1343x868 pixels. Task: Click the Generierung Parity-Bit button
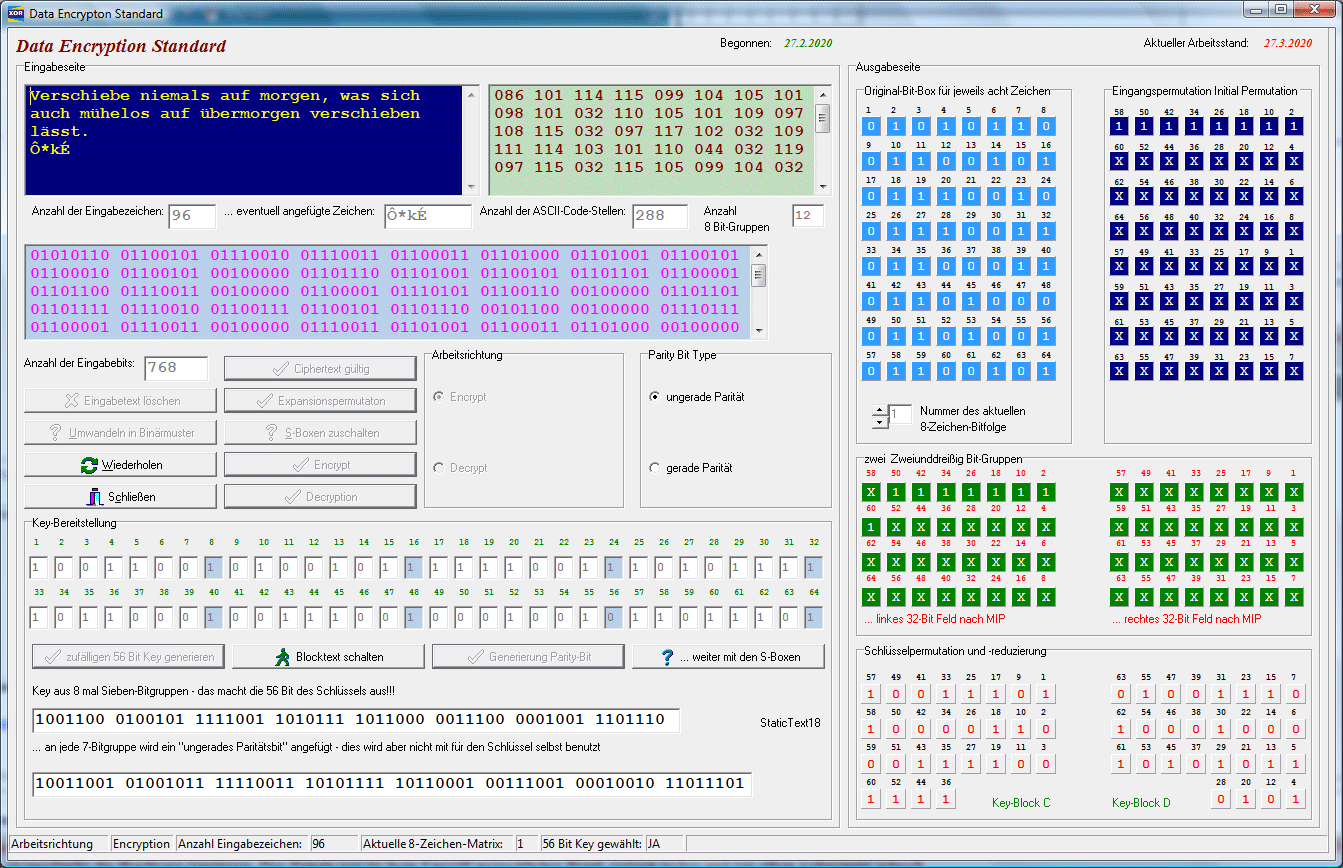pos(528,657)
